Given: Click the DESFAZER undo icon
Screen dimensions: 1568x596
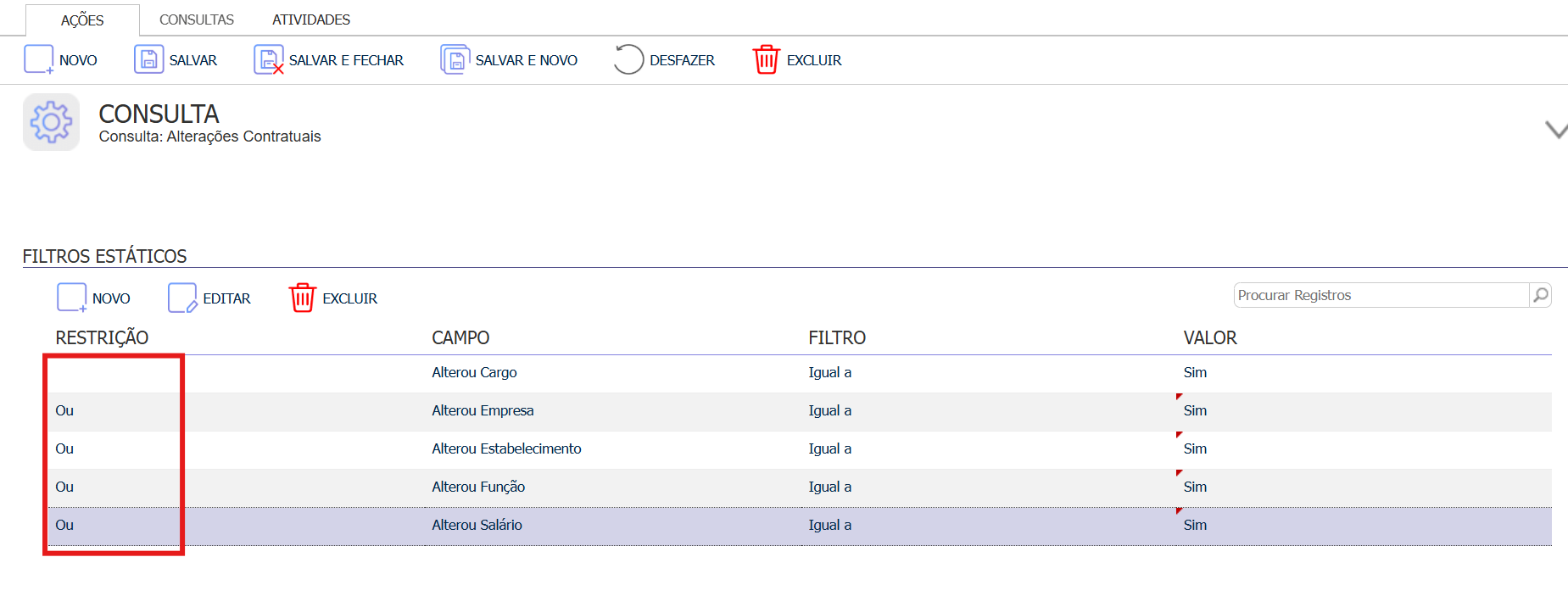Looking at the screenshot, I should pos(629,60).
